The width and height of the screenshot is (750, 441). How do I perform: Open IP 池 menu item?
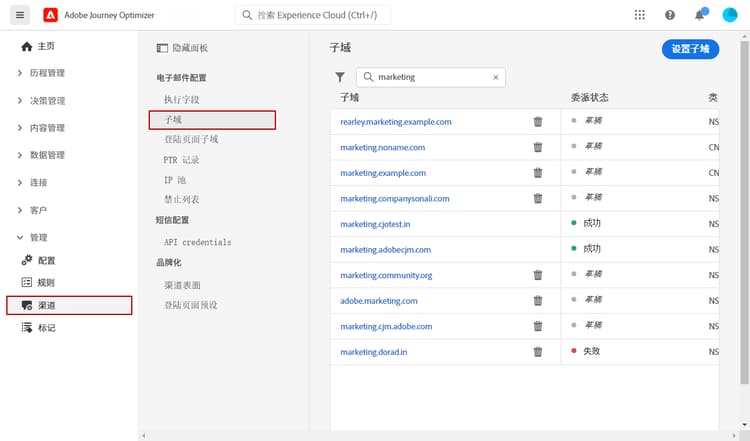coord(175,180)
